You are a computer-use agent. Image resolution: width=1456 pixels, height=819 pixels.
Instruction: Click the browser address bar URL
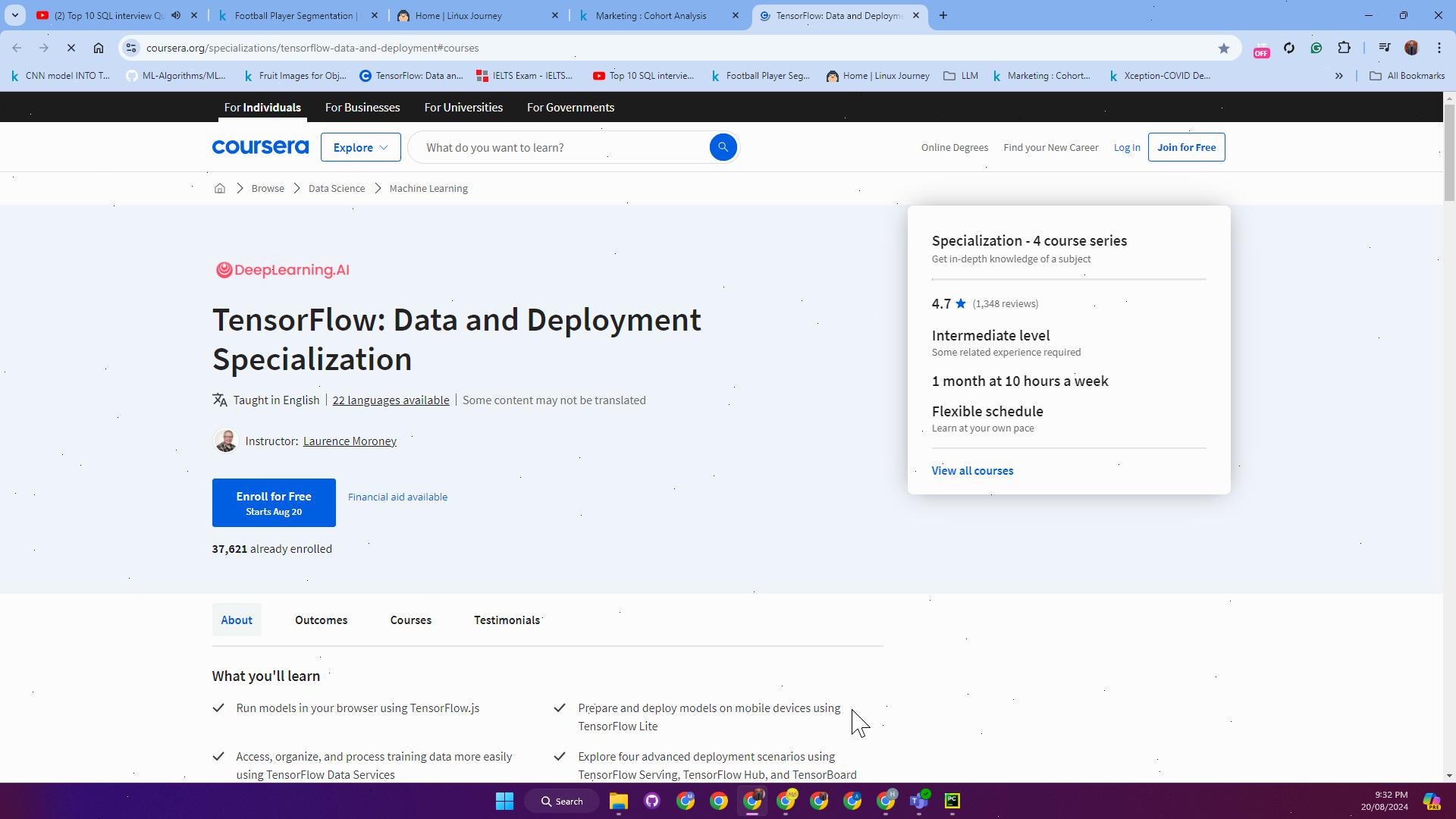(x=312, y=48)
